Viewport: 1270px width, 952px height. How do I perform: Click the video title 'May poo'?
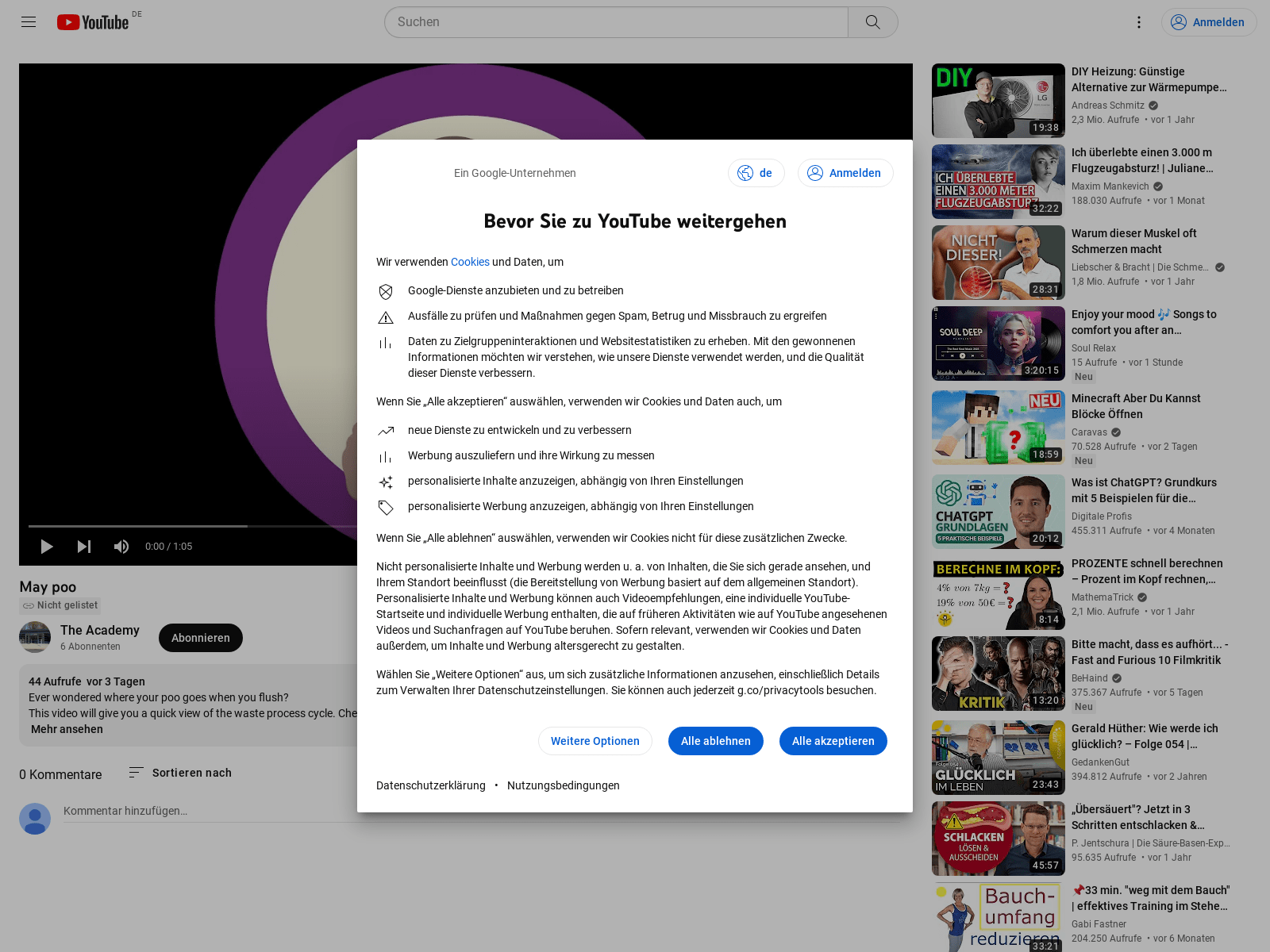48,587
